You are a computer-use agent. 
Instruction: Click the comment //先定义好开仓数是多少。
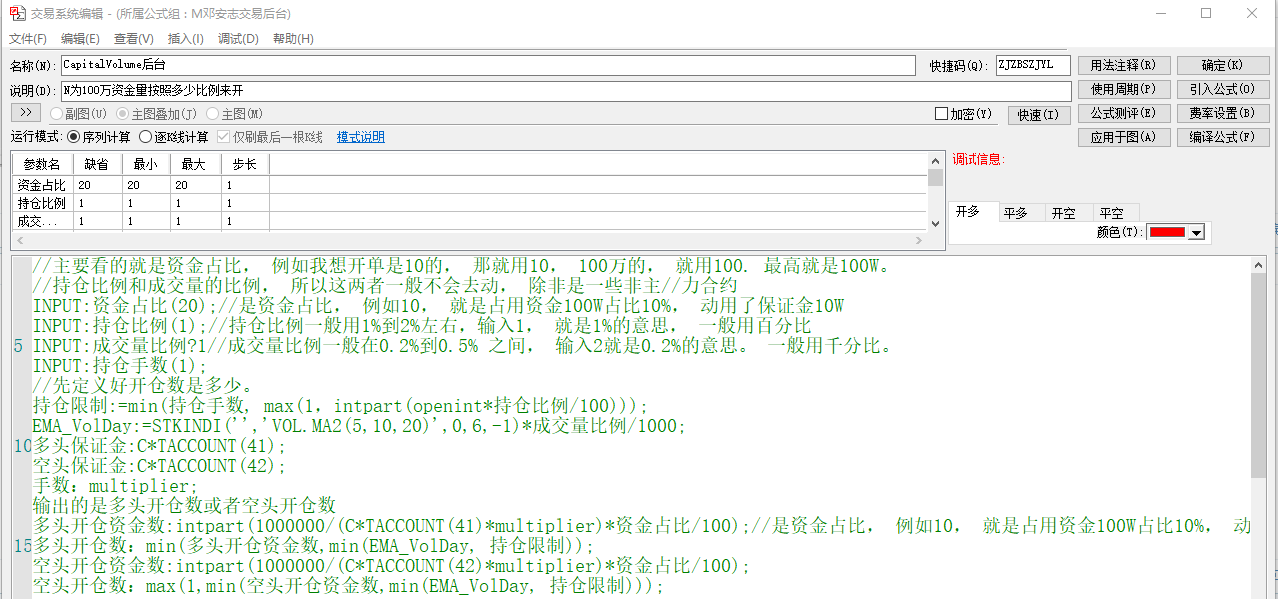pos(143,386)
